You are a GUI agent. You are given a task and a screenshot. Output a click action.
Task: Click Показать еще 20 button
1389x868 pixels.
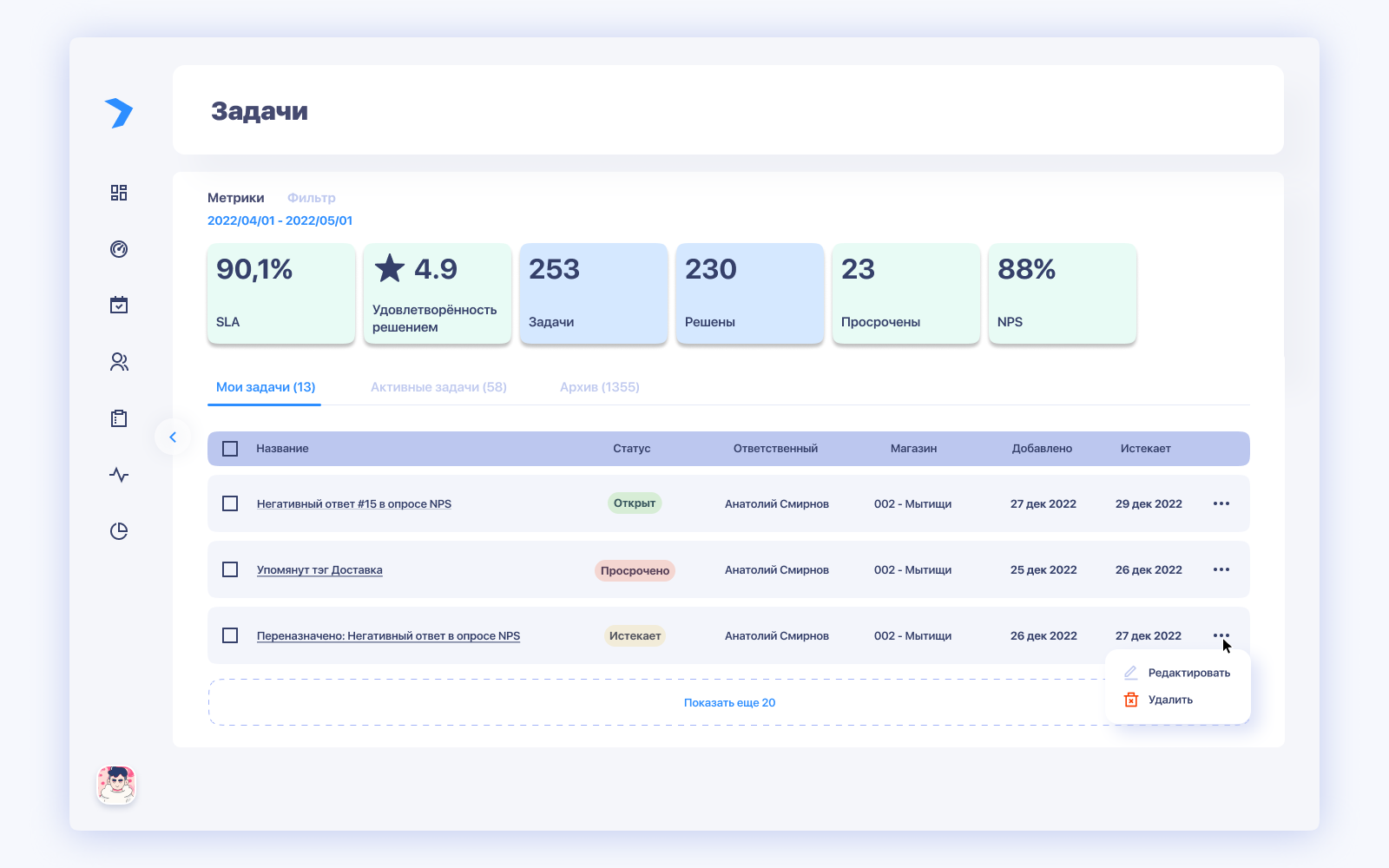coord(729,702)
